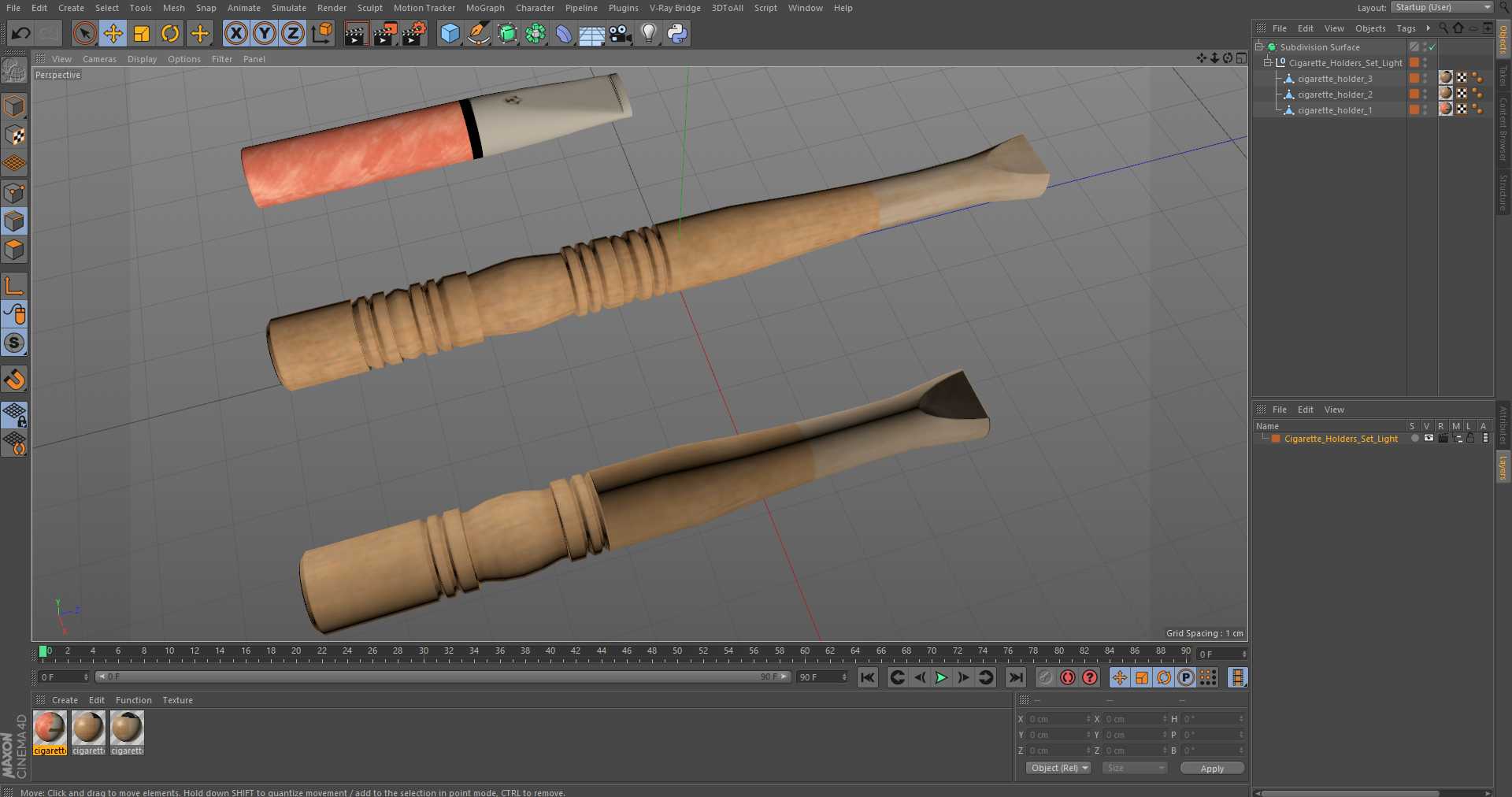Collapse Cigarette_Holders_Set_Light group

[x=1268, y=62]
